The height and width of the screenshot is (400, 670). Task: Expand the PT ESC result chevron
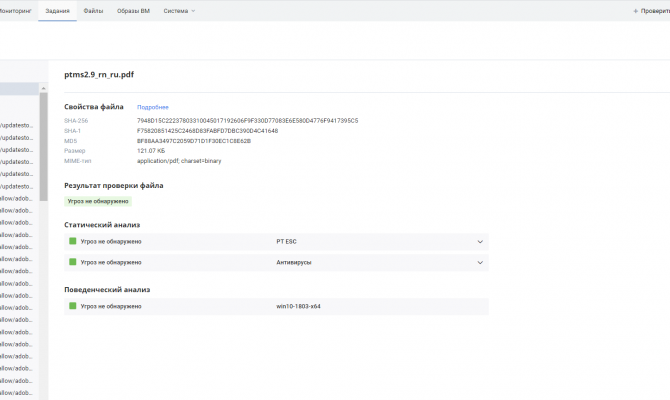(480, 241)
